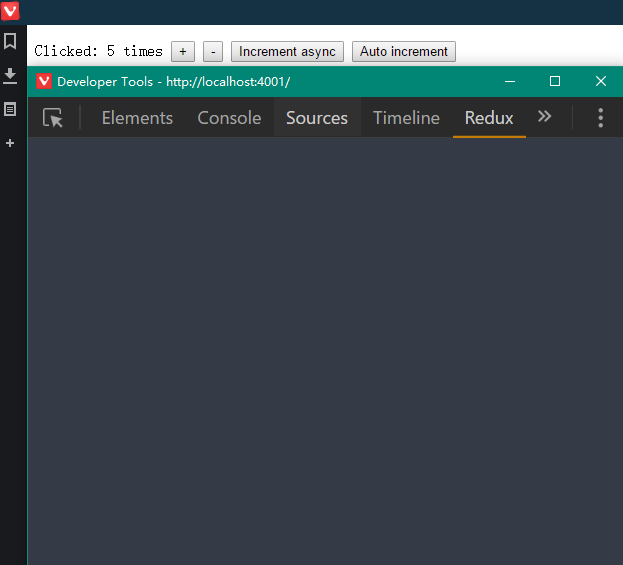Open DevTools three-dot options menu
This screenshot has height=565, width=623.
[600, 118]
